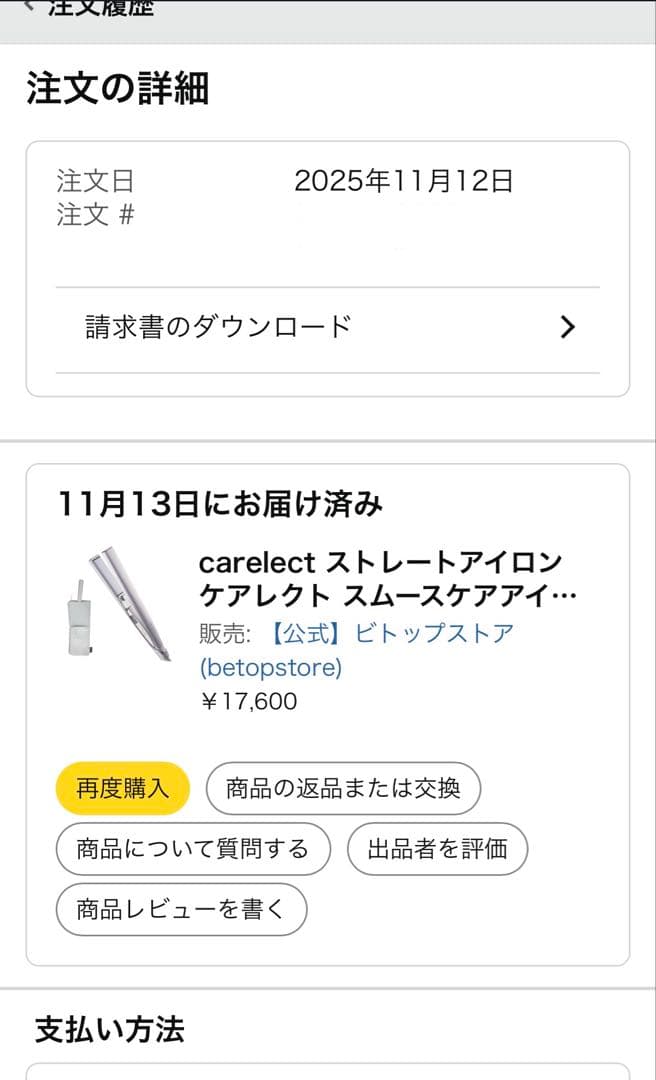Tap 商品レビューを書く to write a review

(182, 910)
